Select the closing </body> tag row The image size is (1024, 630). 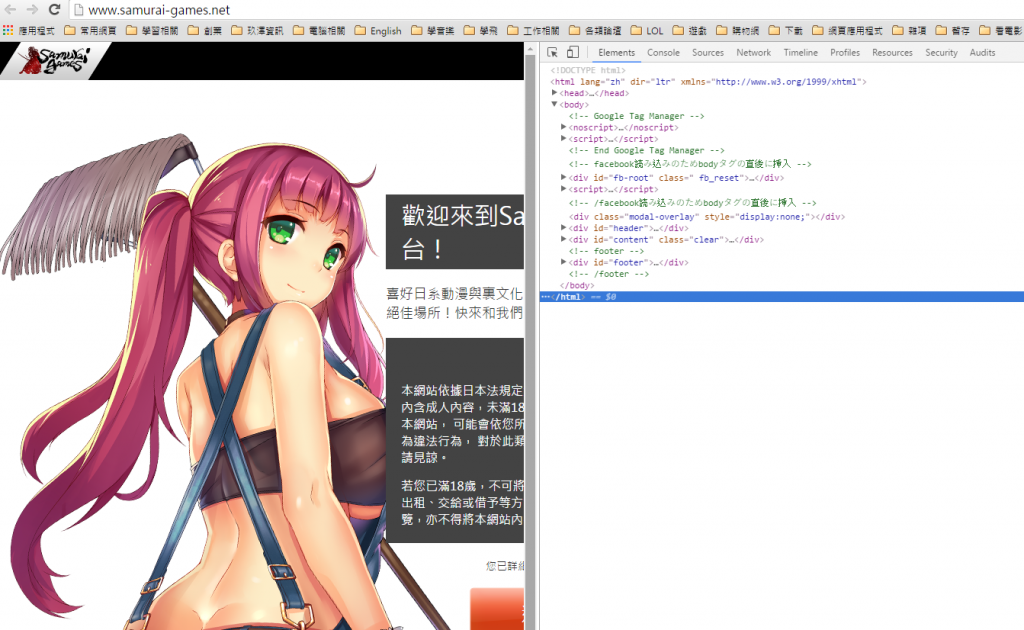[577, 285]
